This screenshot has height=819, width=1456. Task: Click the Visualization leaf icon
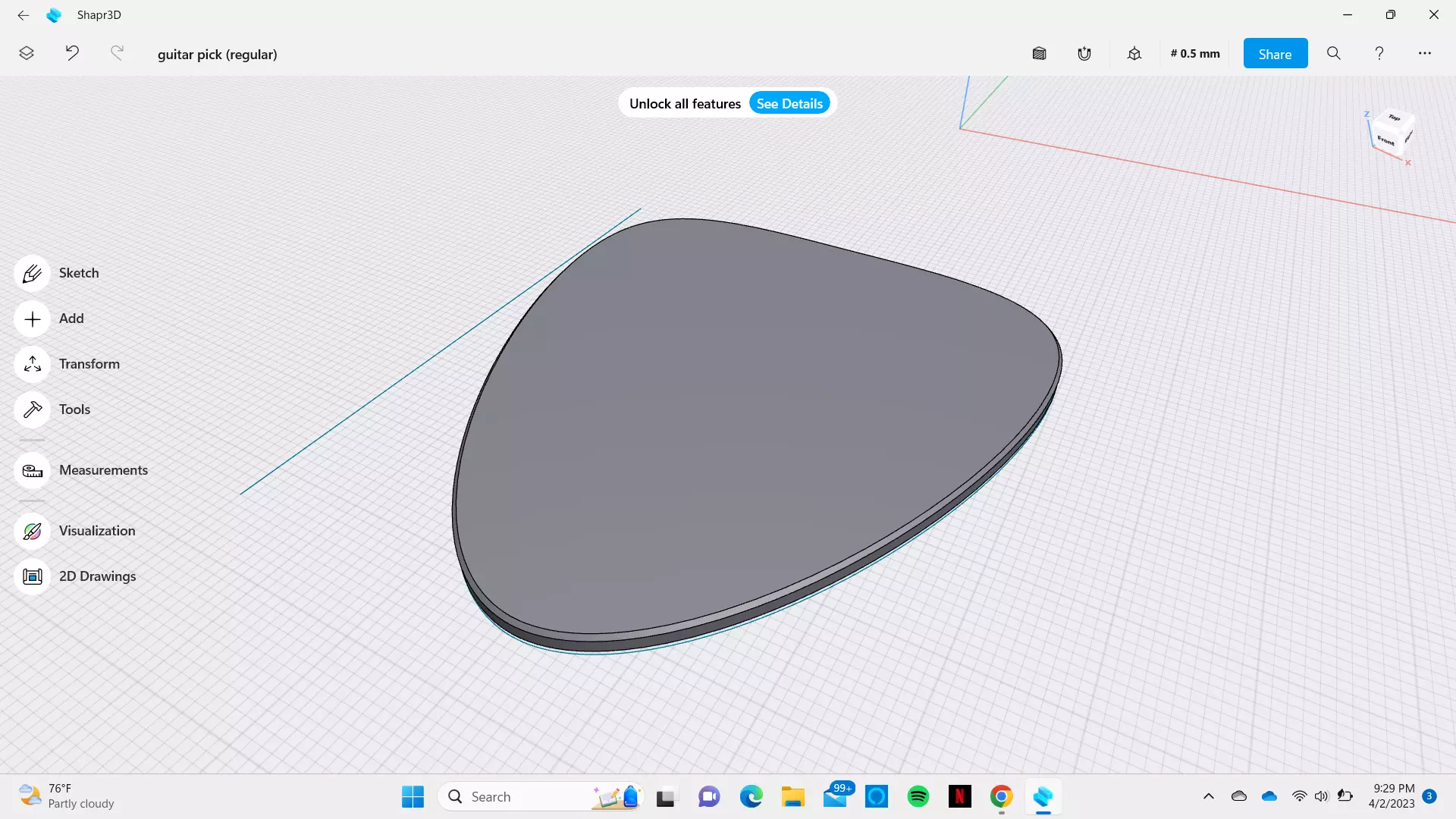[x=32, y=532]
